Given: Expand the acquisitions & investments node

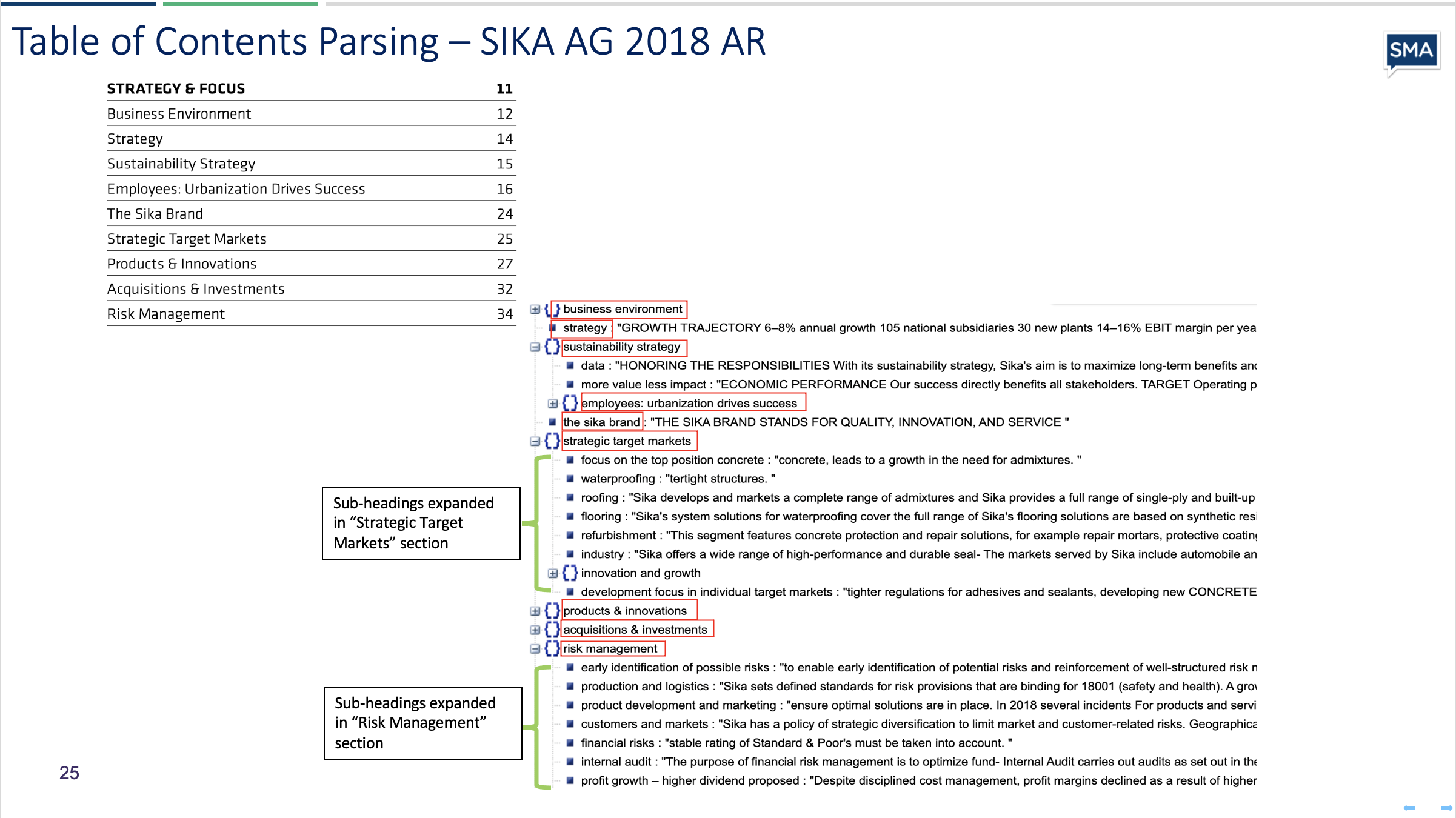Looking at the screenshot, I should pyautogui.click(x=535, y=630).
